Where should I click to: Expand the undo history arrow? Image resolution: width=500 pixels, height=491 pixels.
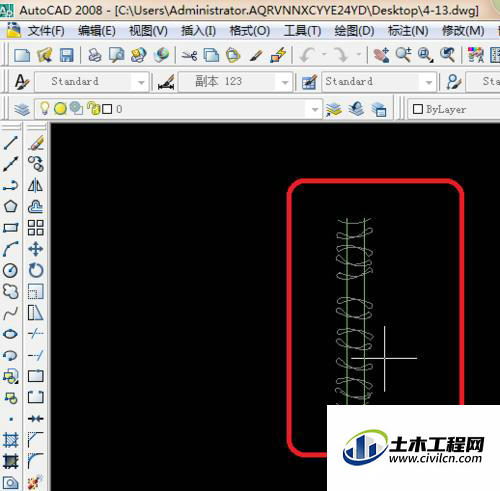pyautogui.click(x=324, y=55)
